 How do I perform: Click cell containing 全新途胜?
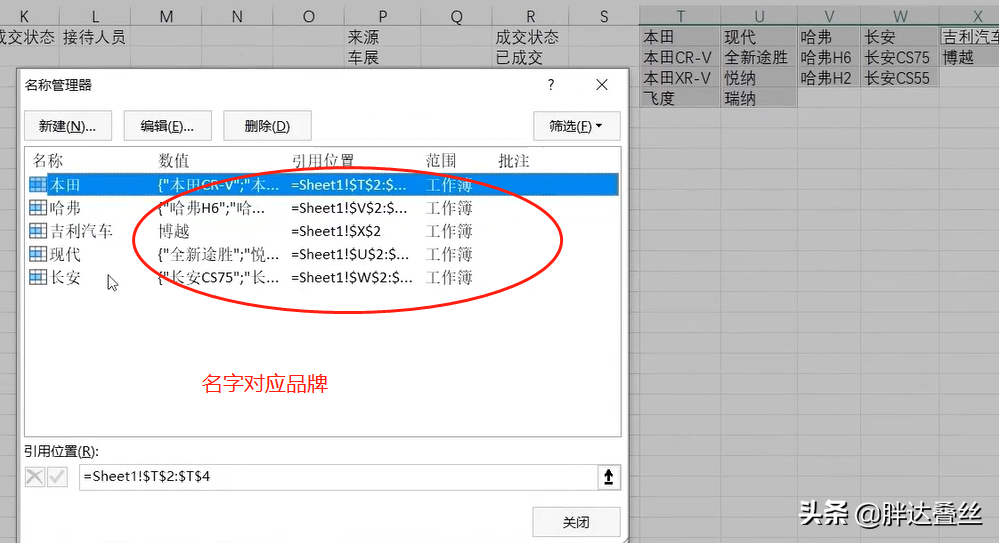(759, 57)
